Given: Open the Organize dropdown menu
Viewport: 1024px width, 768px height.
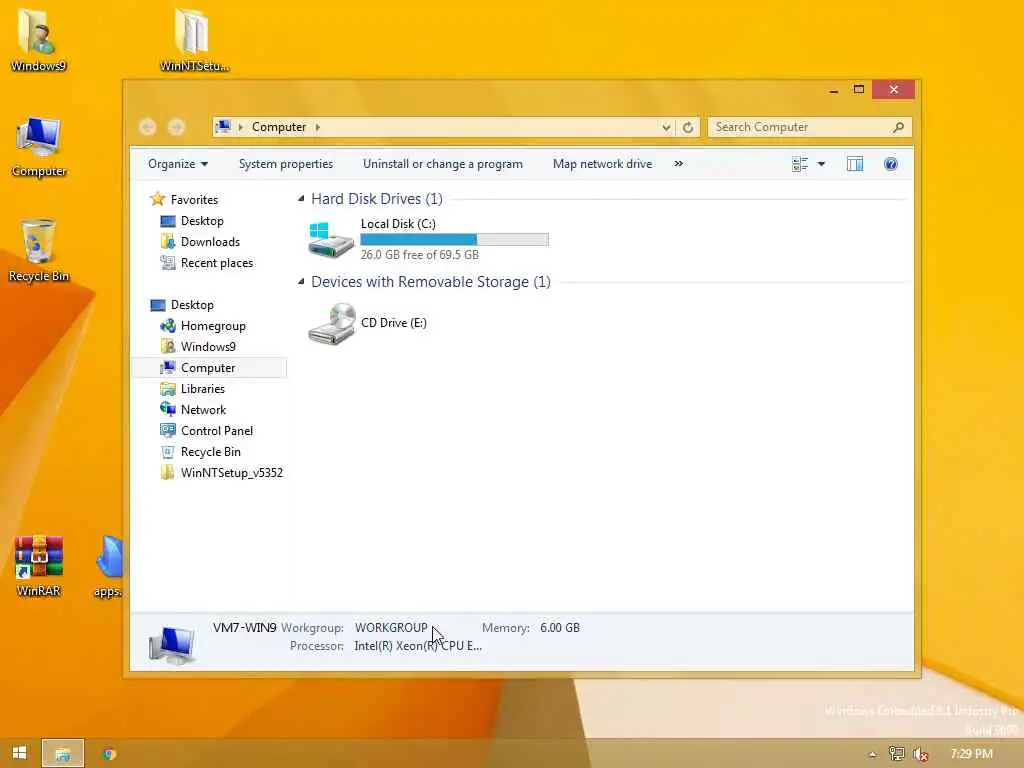Looking at the screenshot, I should point(178,164).
